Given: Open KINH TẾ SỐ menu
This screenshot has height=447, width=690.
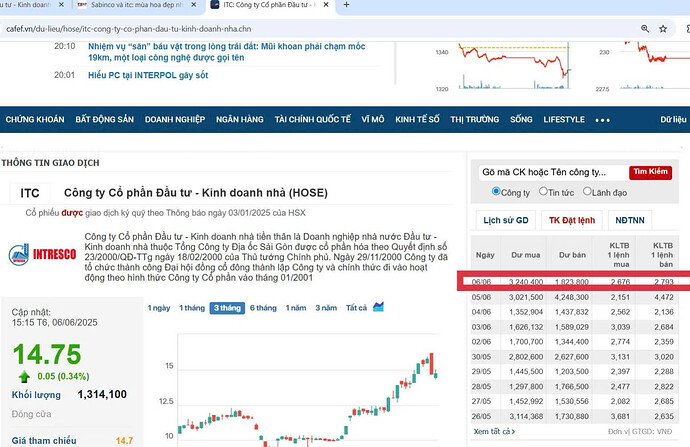Looking at the screenshot, I should point(417,120).
